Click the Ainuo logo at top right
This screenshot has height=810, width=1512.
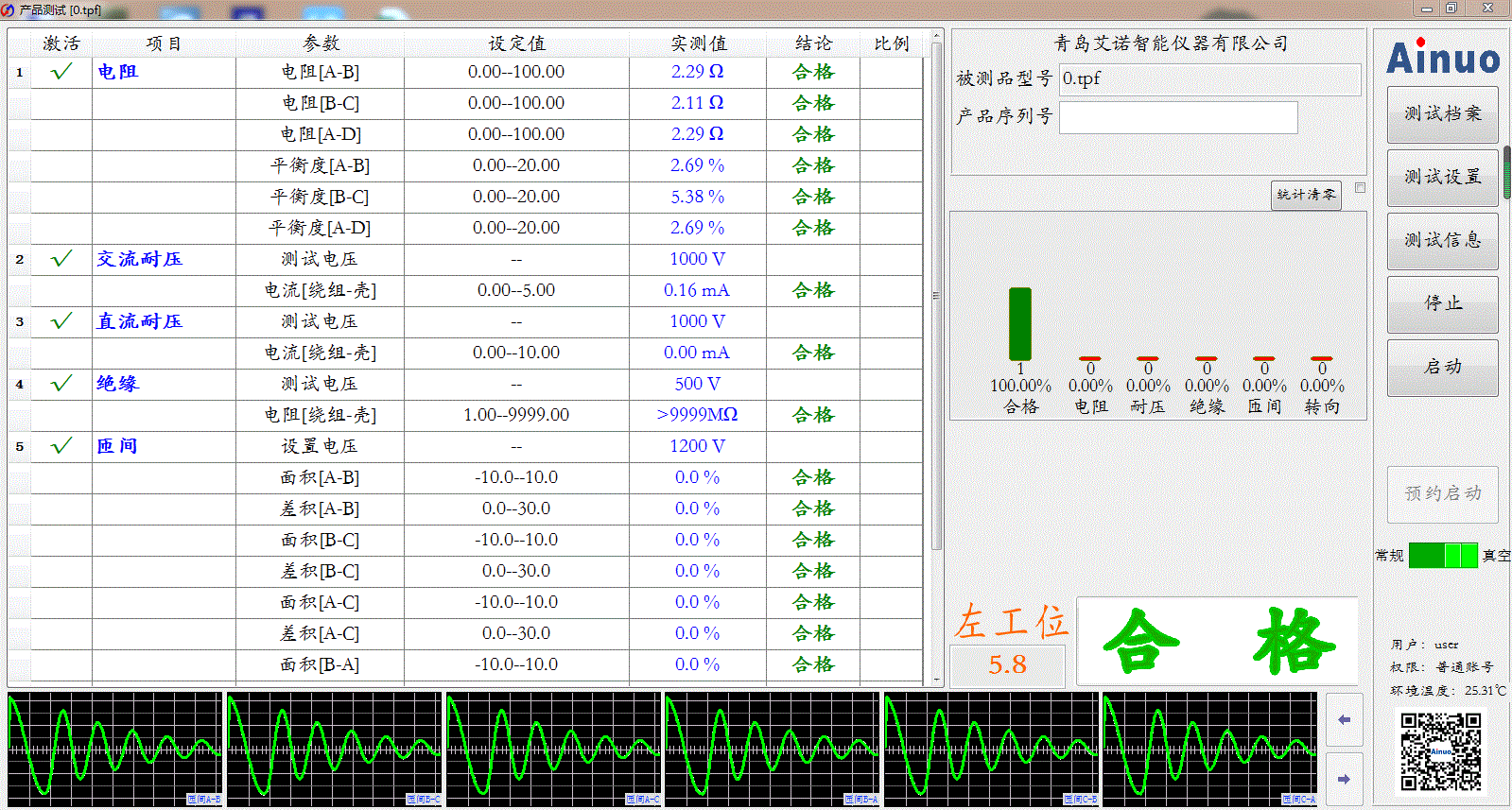click(x=1442, y=58)
